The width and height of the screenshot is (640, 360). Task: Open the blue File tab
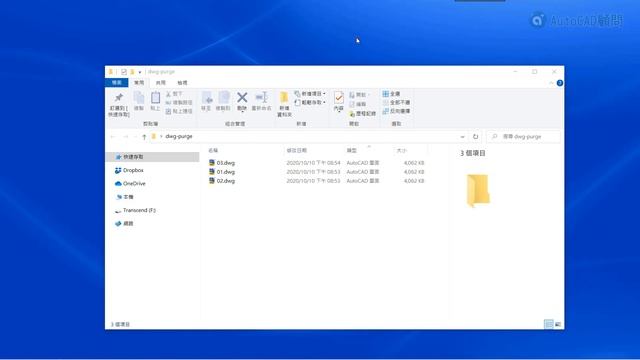(x=117, y=83)
